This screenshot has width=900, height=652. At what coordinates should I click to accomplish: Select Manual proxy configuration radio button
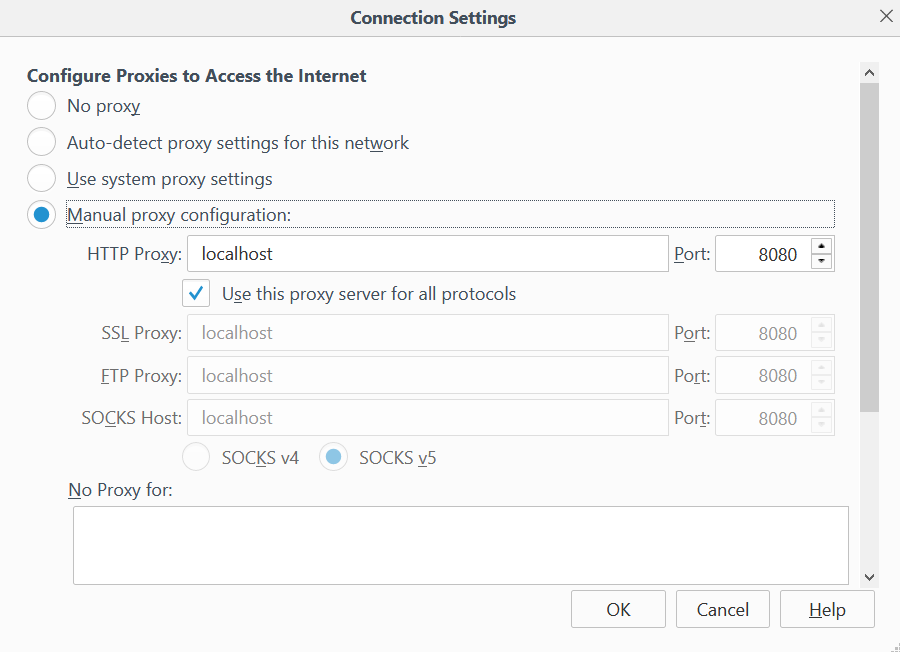[42, 214]
